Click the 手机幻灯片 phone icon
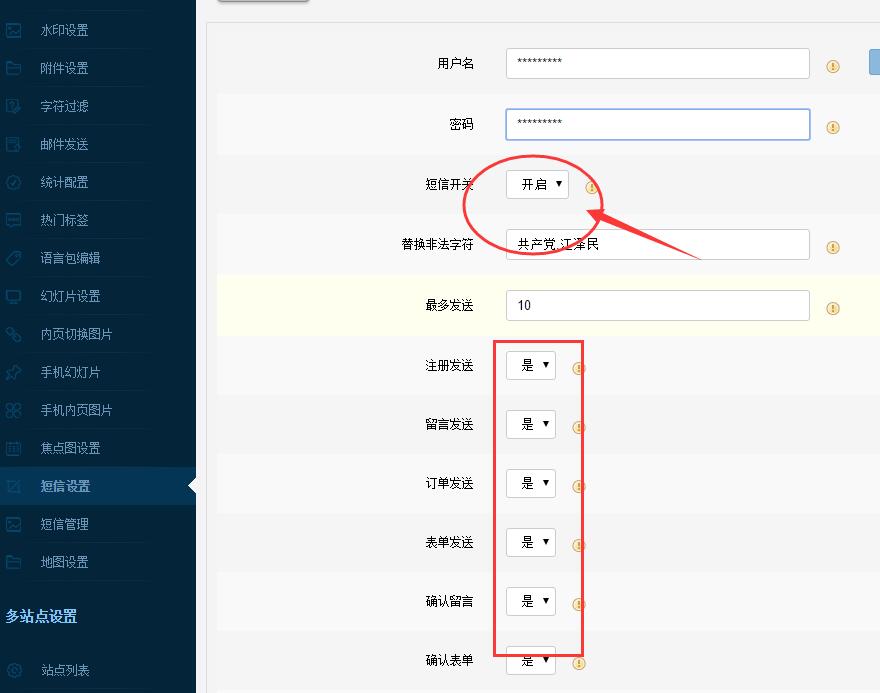The image size is (880, 693). coord(14,372)
